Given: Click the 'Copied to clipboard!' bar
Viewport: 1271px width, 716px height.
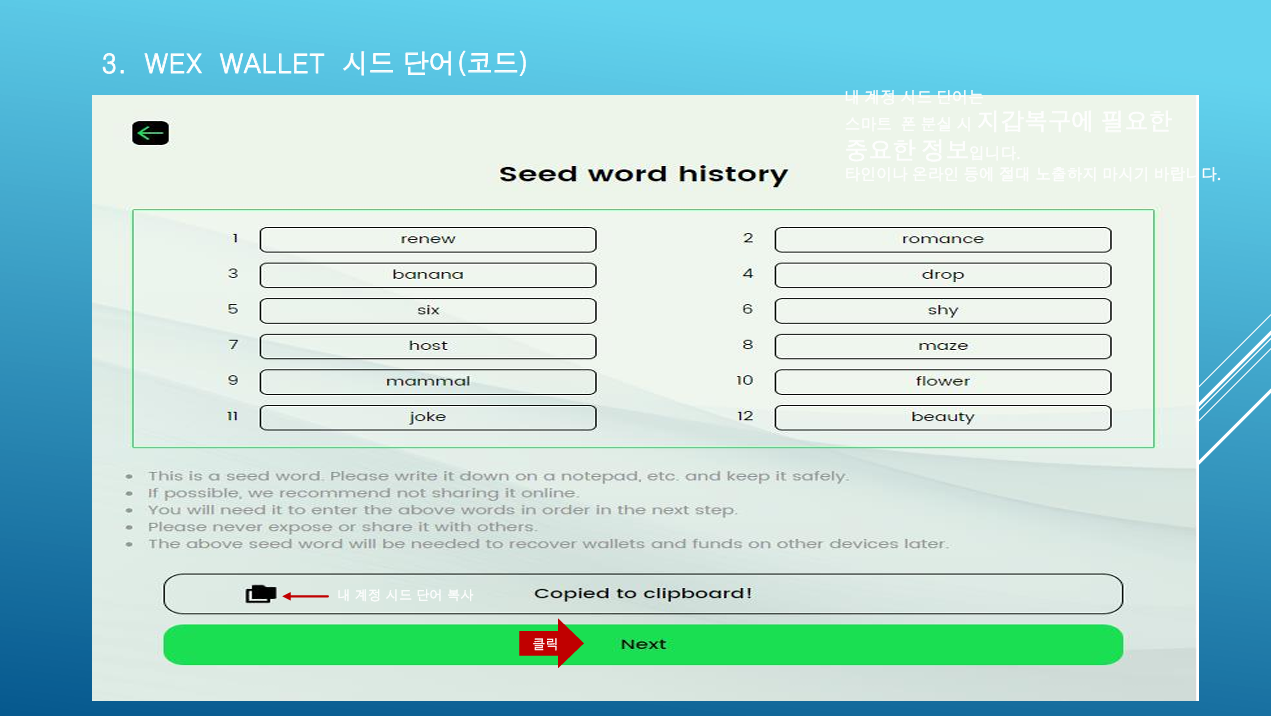Looking at the screenshot, I should [643, 594].
